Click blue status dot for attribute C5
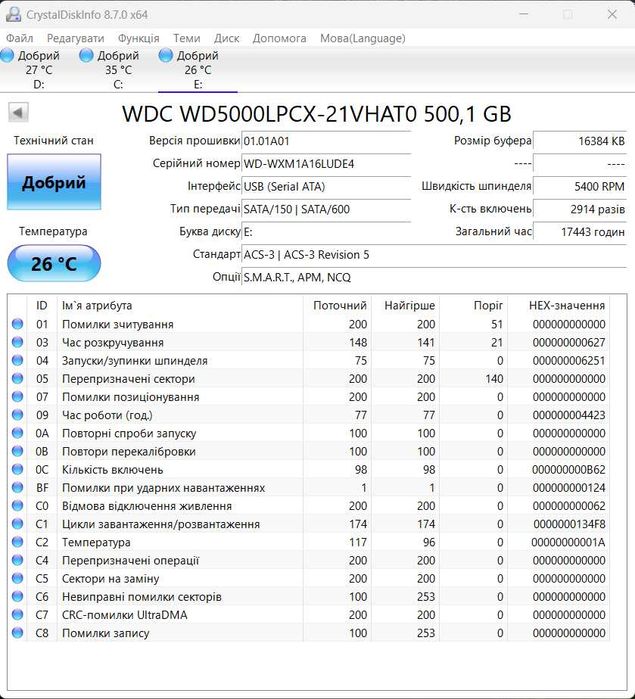Image resolution: width=635 pixels, height=699 pixels. tap(17, 578)
